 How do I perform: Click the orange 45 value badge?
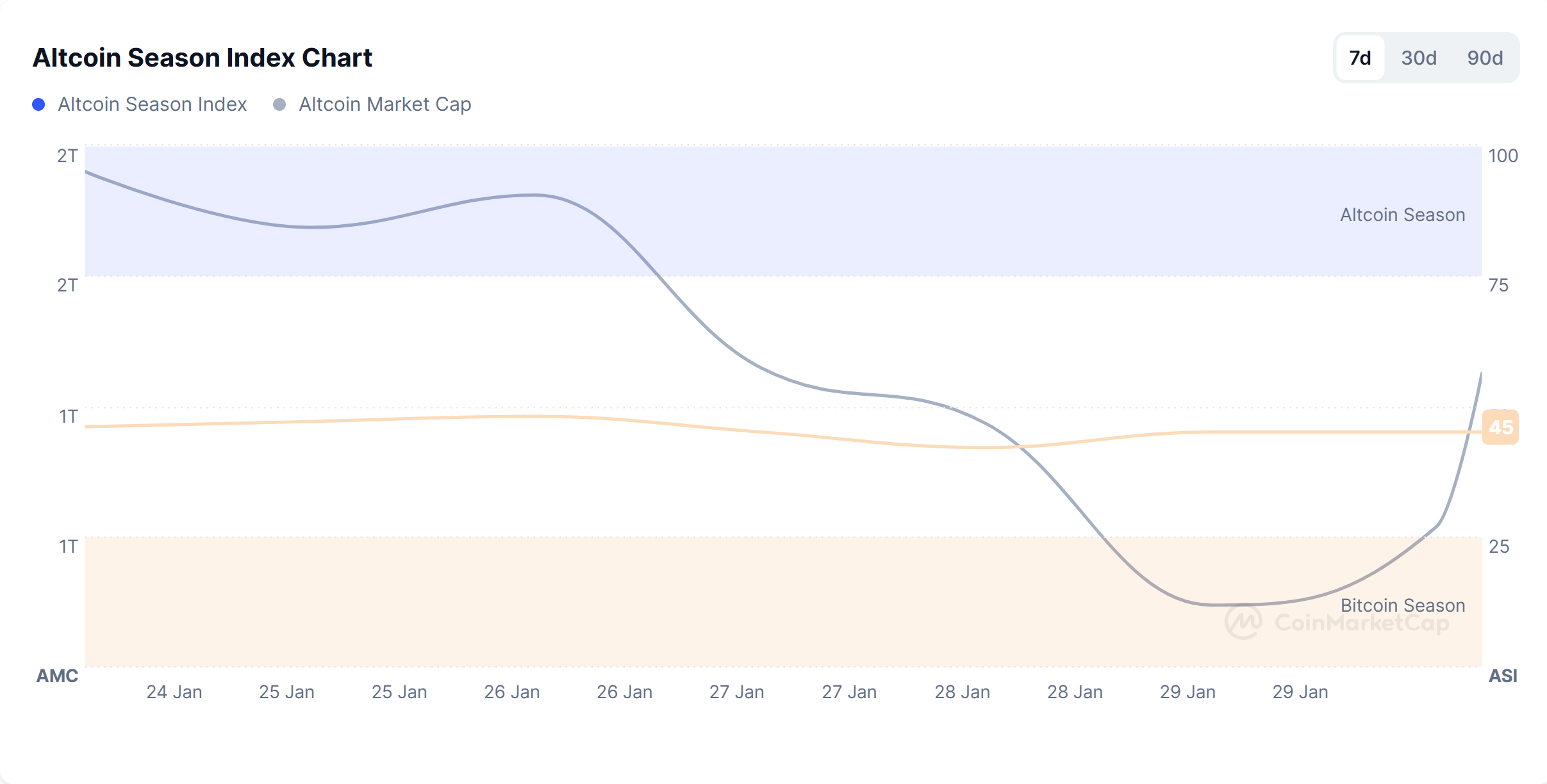(1500, 427)
